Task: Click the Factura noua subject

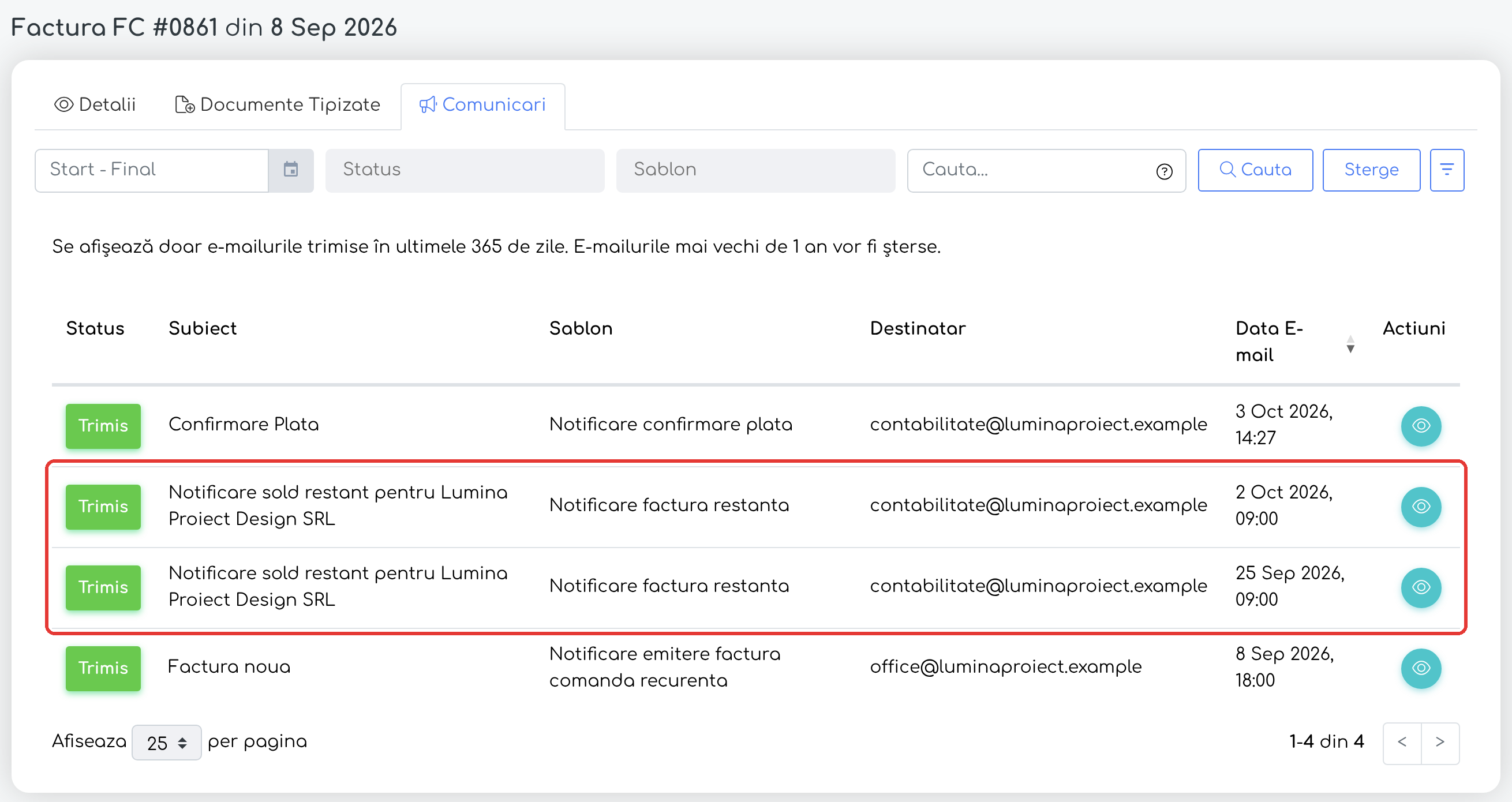Action: [x=229, y=667]
